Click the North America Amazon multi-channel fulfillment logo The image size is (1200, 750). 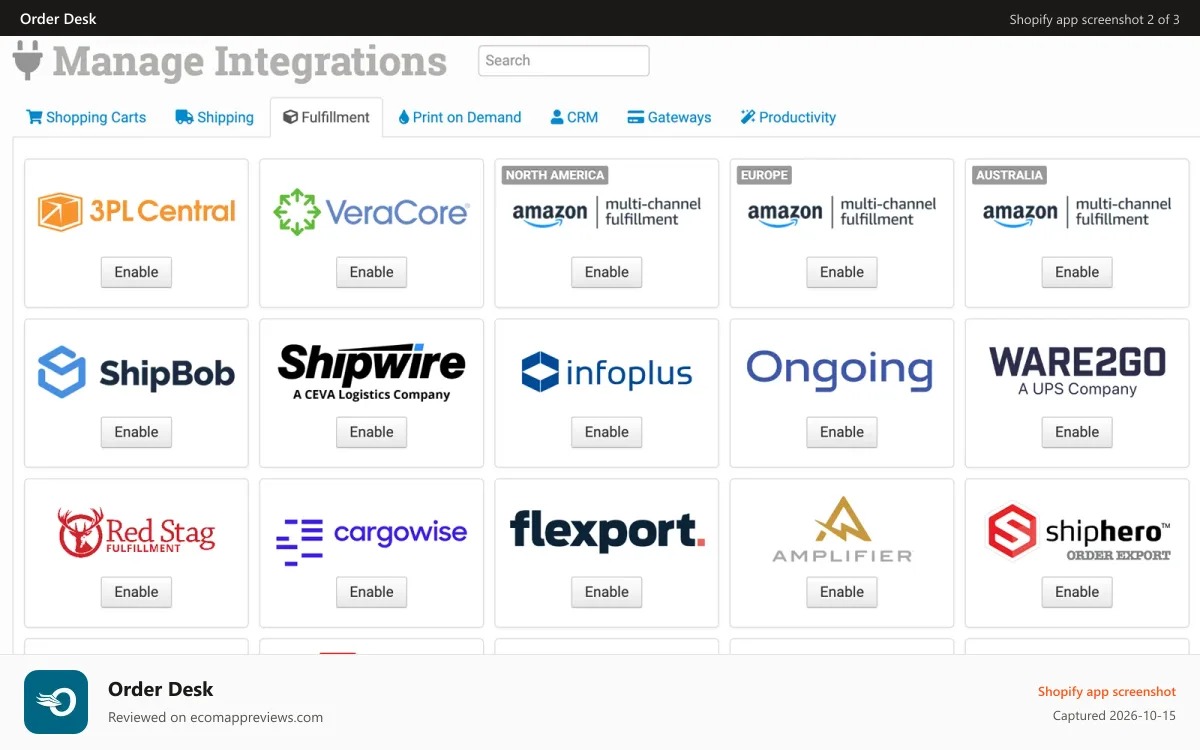[x=606, y=212]
